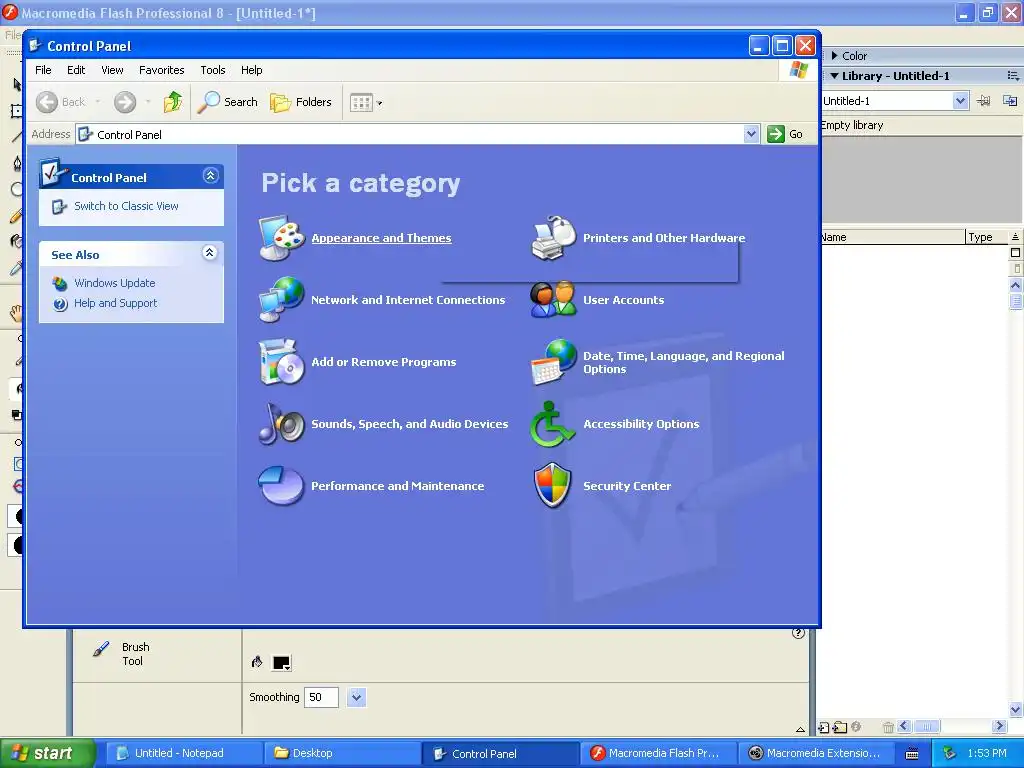
Task: Open the Printers and Other Hardware icon
Action: pos(554,238)
